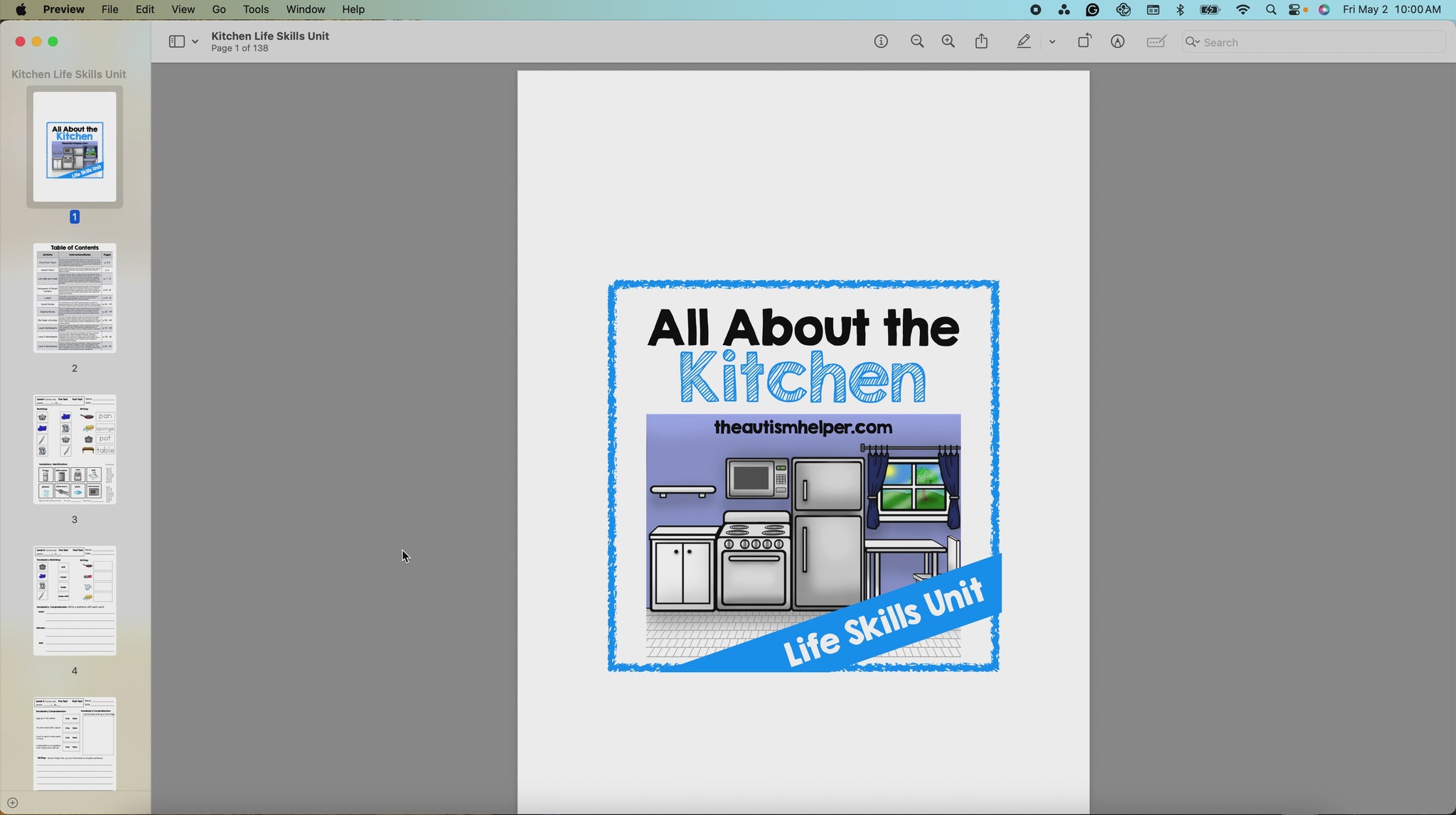Open the Share button in the toolbar
1456x815 pixels.
(x=982, y=42)
